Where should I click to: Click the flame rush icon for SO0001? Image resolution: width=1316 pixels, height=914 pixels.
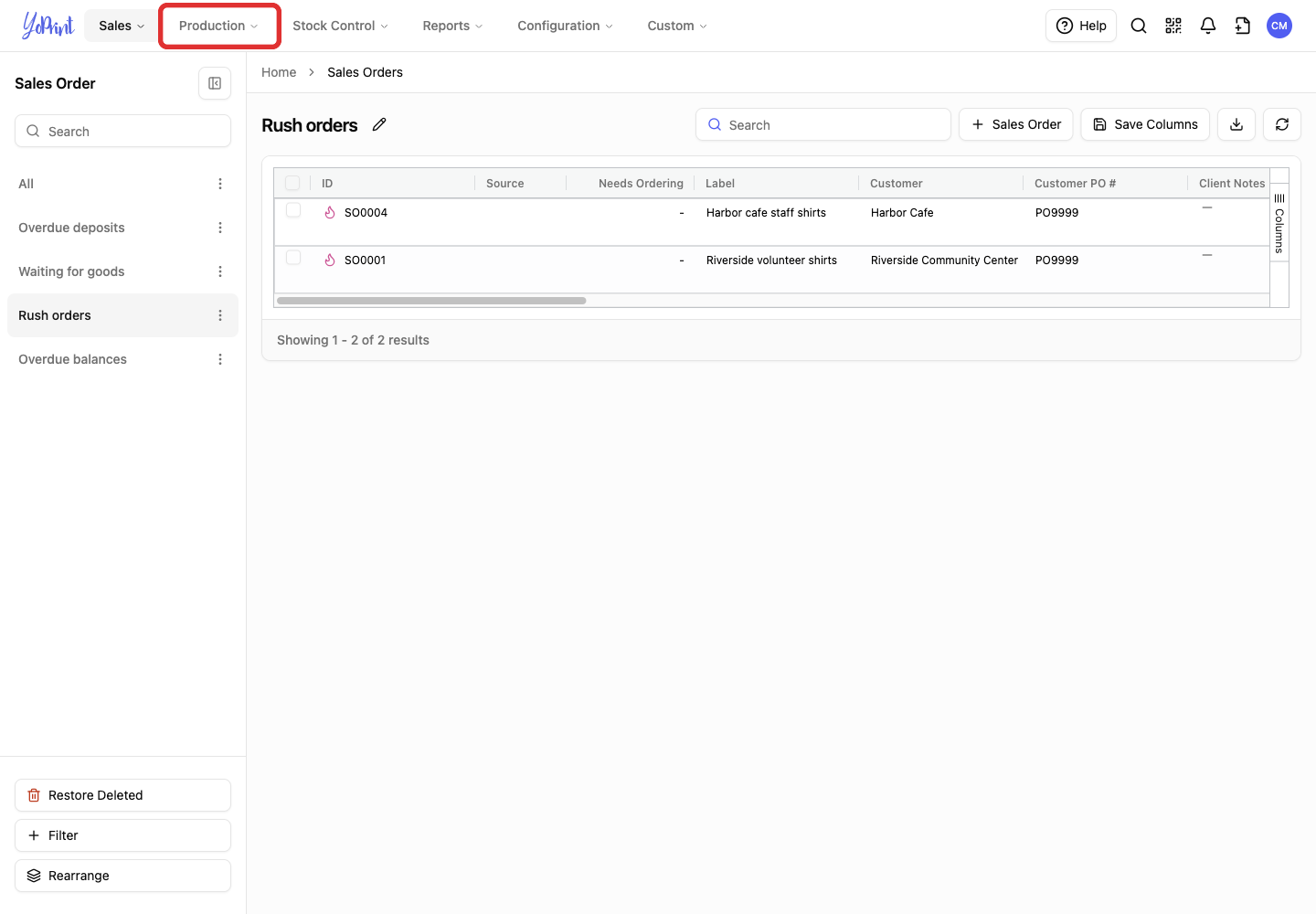330,260
